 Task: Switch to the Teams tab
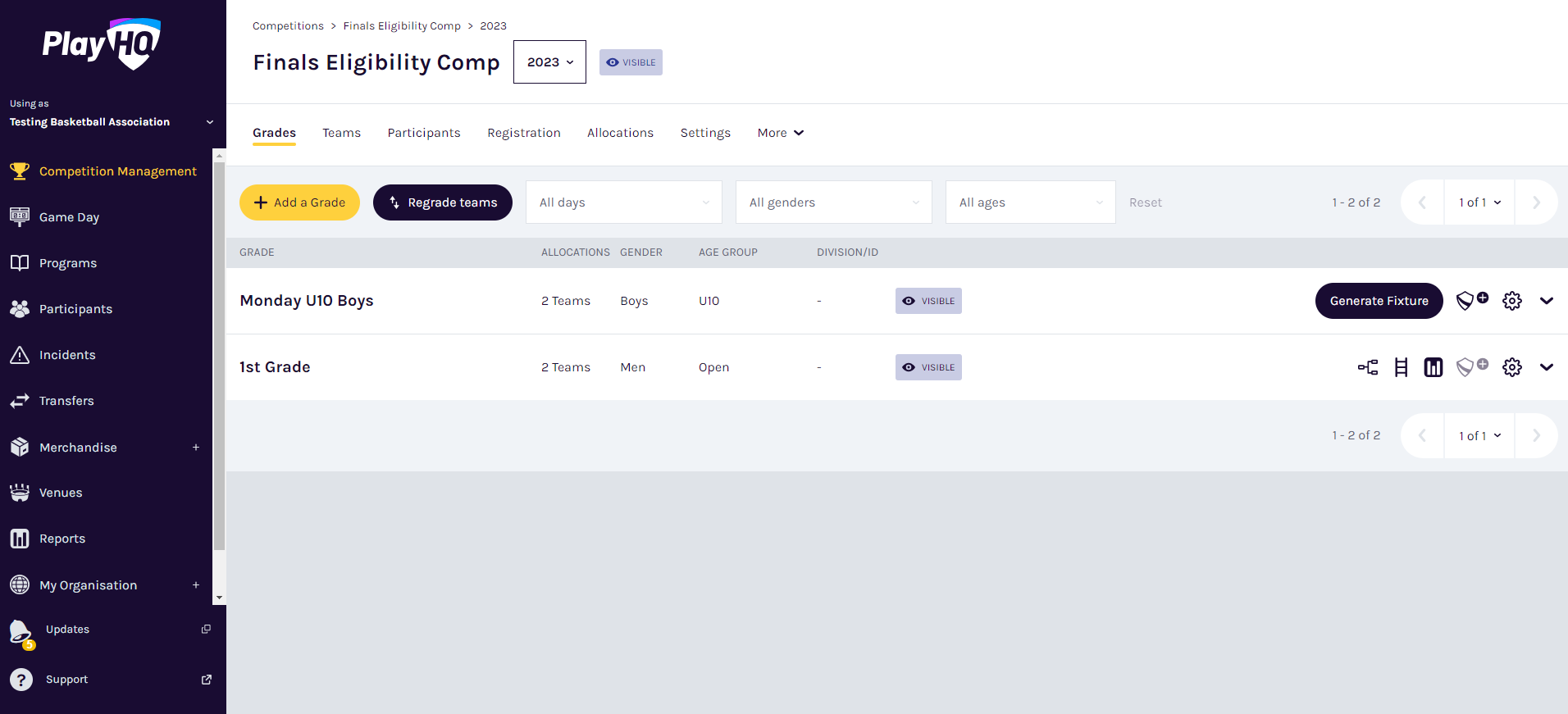pos(341,133)
